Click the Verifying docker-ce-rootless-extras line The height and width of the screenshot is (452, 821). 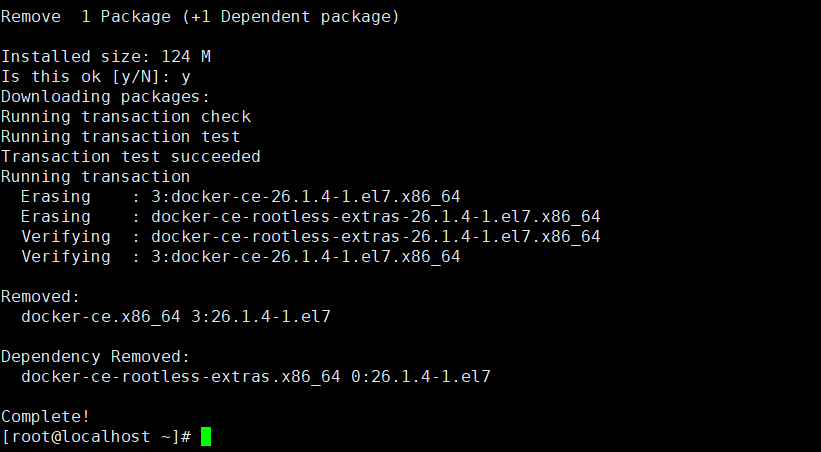pyautogui.click(x=311, y=237)
